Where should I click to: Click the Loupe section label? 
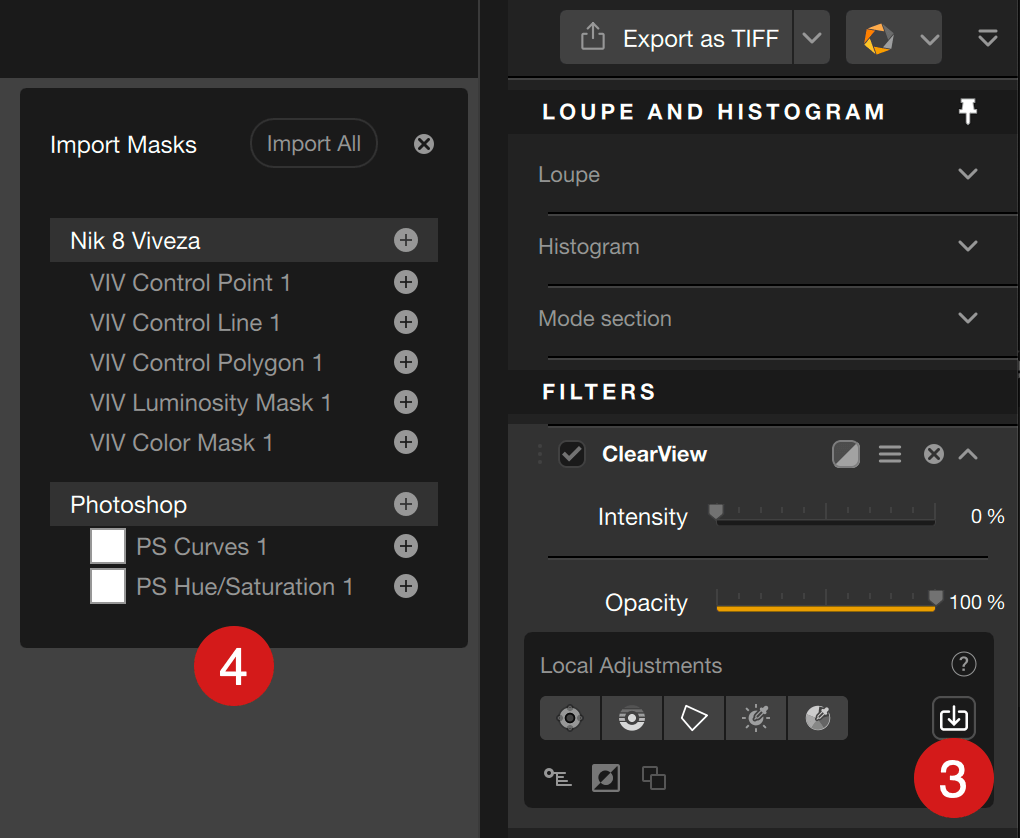point(569,174)
